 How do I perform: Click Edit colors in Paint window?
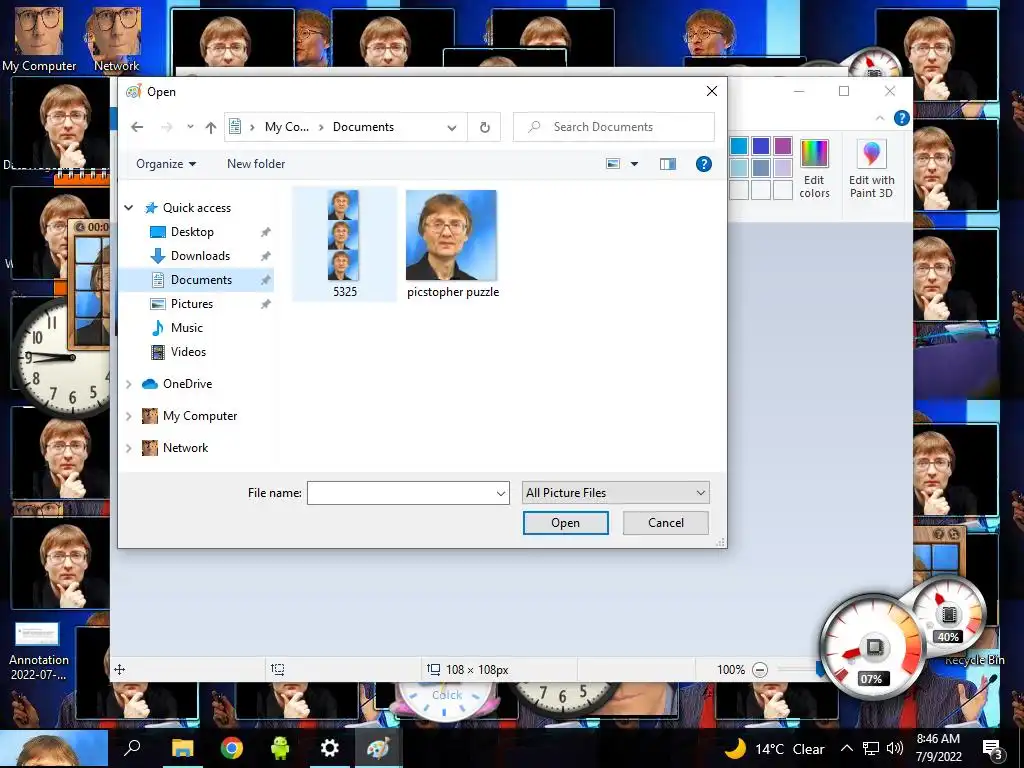tap(814, 168)
